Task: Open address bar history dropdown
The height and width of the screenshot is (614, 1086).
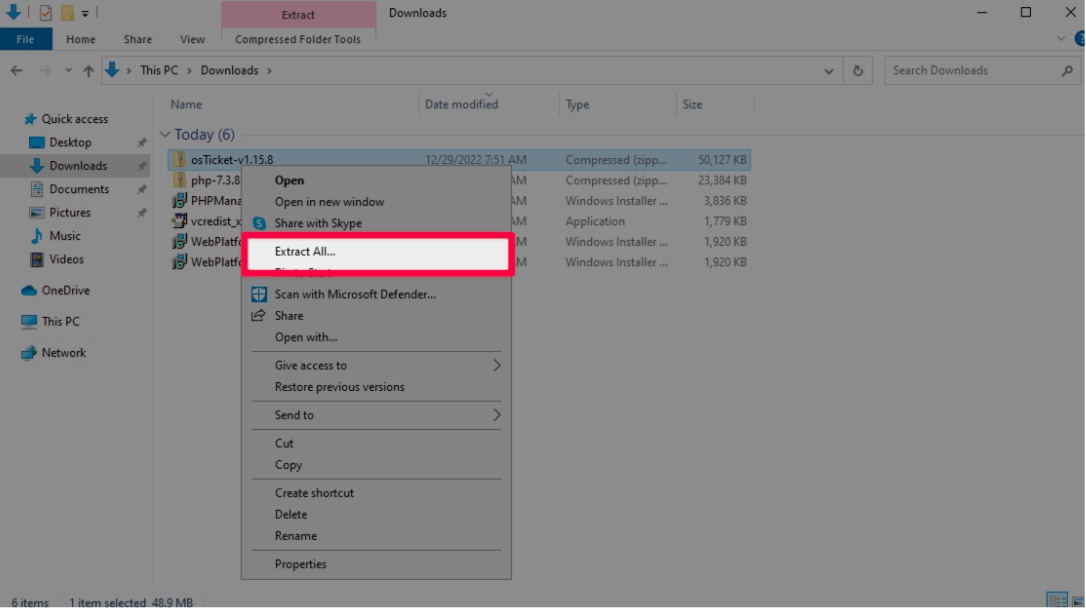Action: click(x=828, y=71)
